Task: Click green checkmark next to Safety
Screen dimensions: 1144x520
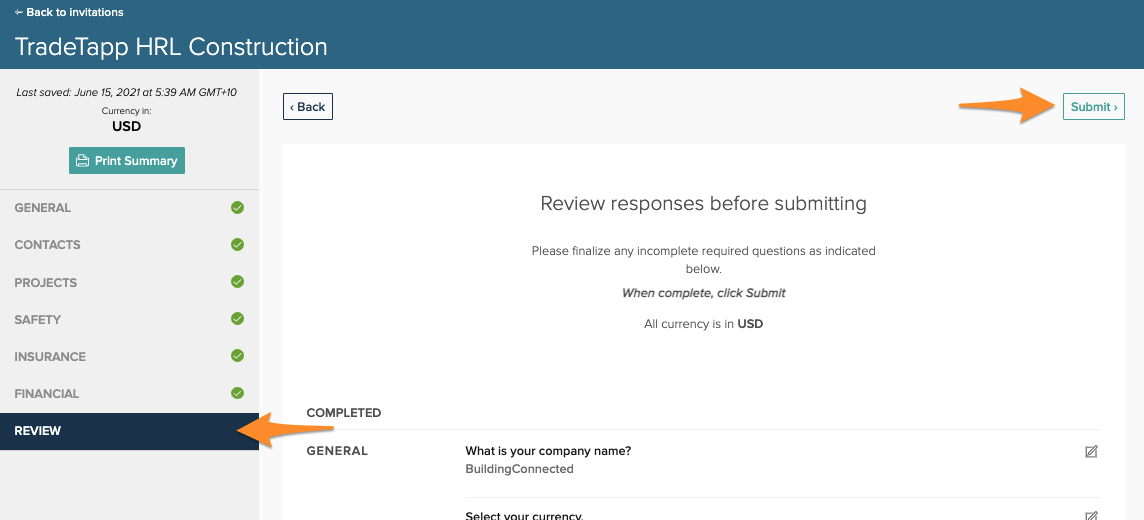Action: coord(237,319)
